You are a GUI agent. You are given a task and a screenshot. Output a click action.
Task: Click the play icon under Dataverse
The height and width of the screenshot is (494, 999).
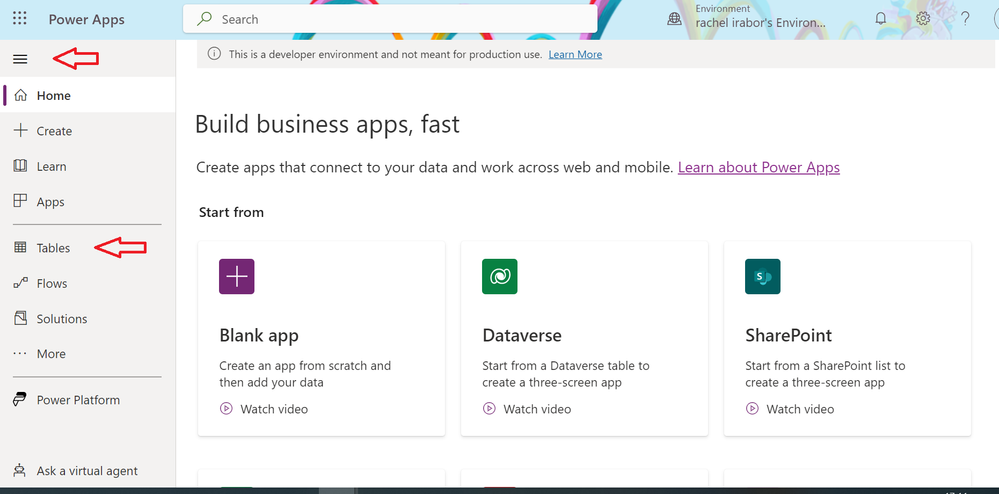pos(489,409)
